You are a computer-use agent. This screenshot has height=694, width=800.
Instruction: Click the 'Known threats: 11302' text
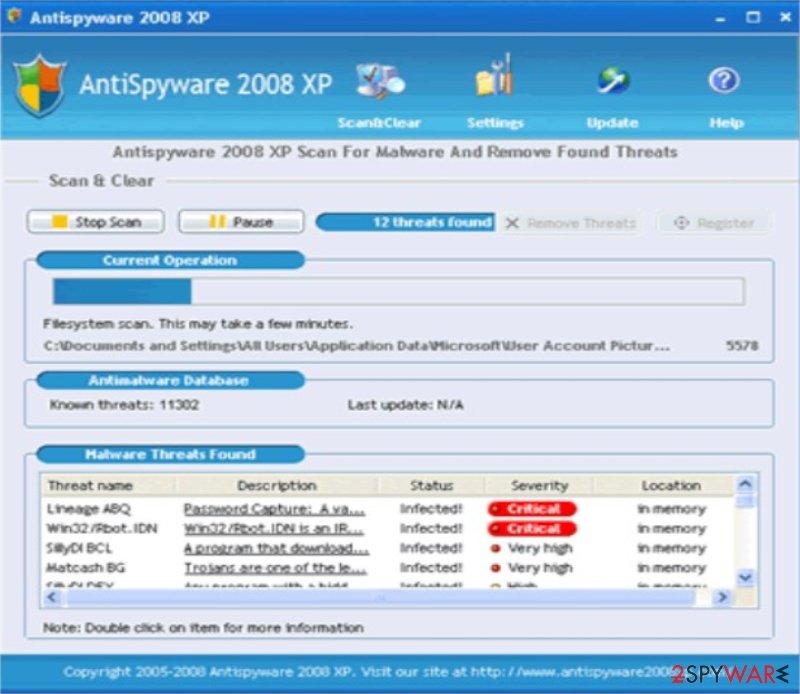(124, 405)
